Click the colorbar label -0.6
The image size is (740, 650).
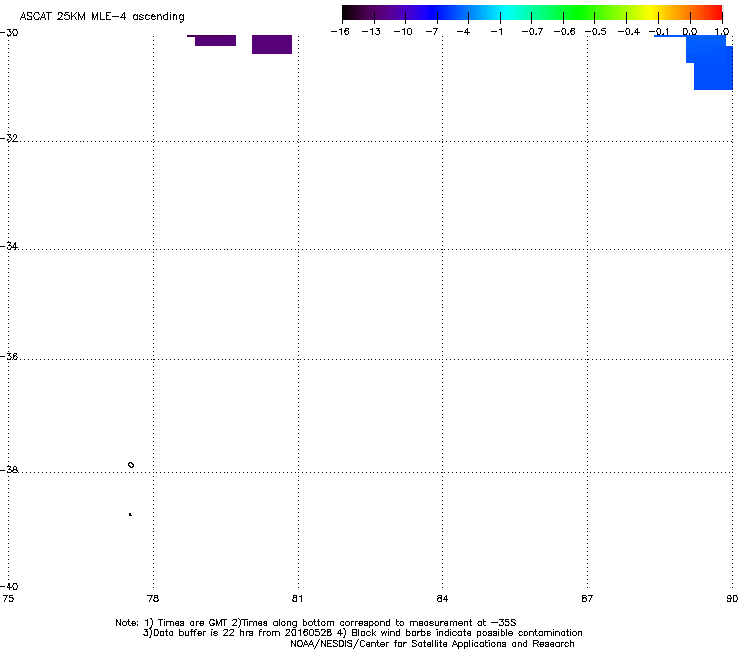click(564, 32)
